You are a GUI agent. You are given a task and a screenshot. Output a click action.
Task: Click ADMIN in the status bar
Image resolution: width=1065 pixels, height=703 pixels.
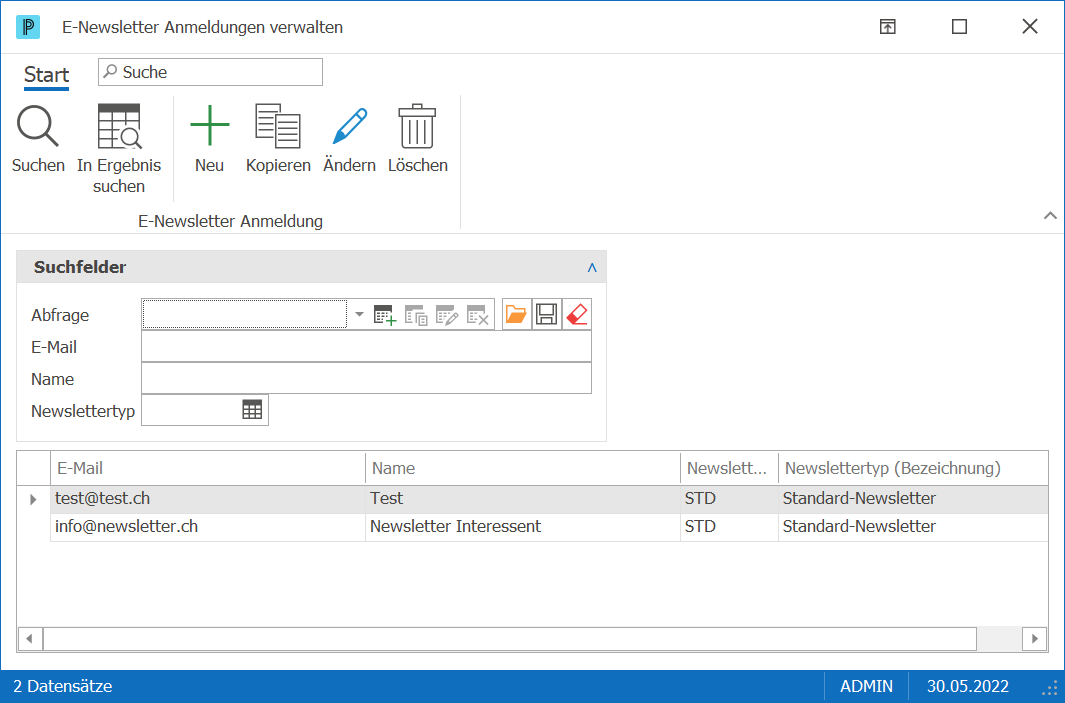867,686
